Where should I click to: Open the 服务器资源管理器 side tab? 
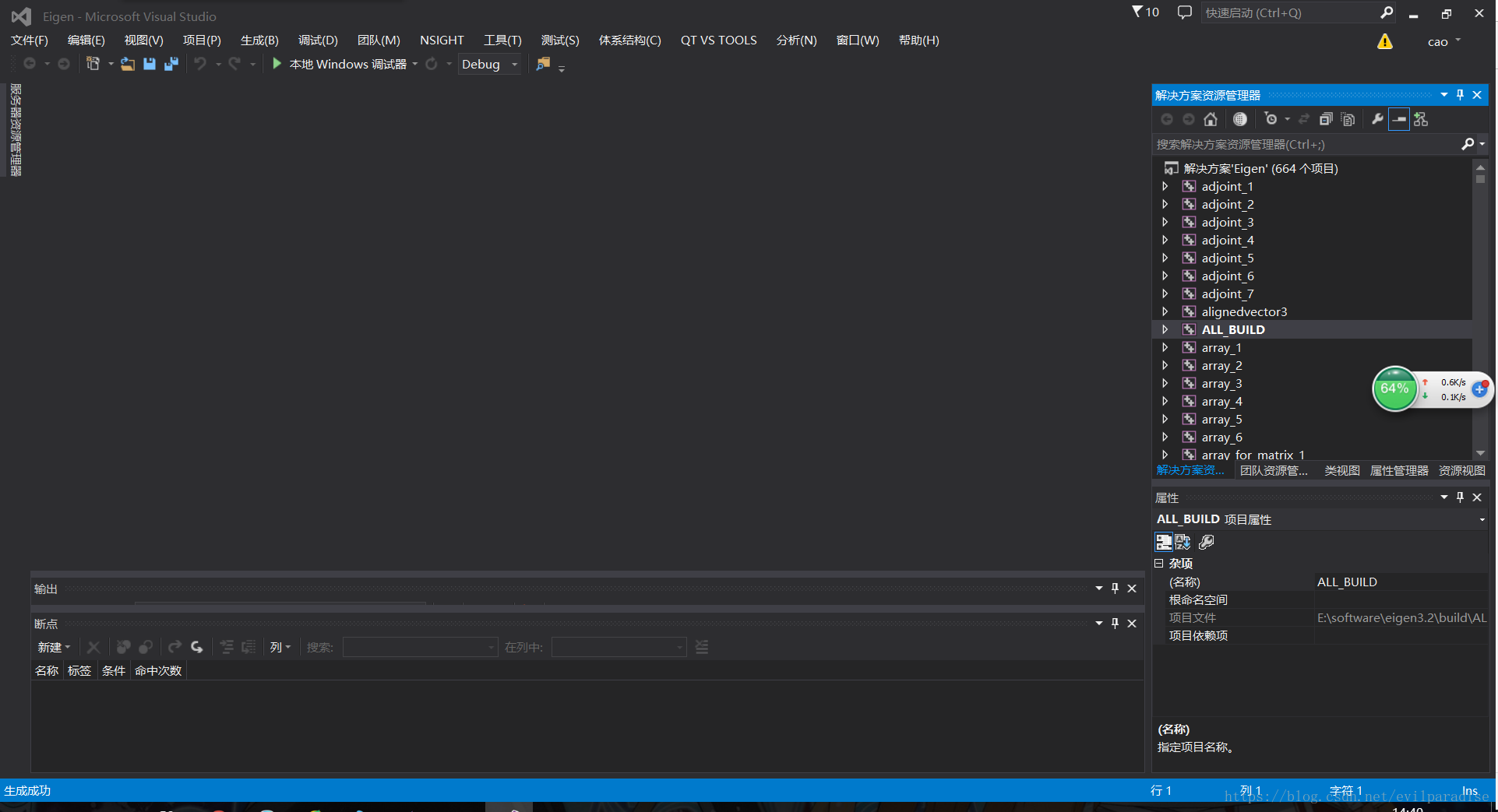pyautogui.click(x=15, y=130)
